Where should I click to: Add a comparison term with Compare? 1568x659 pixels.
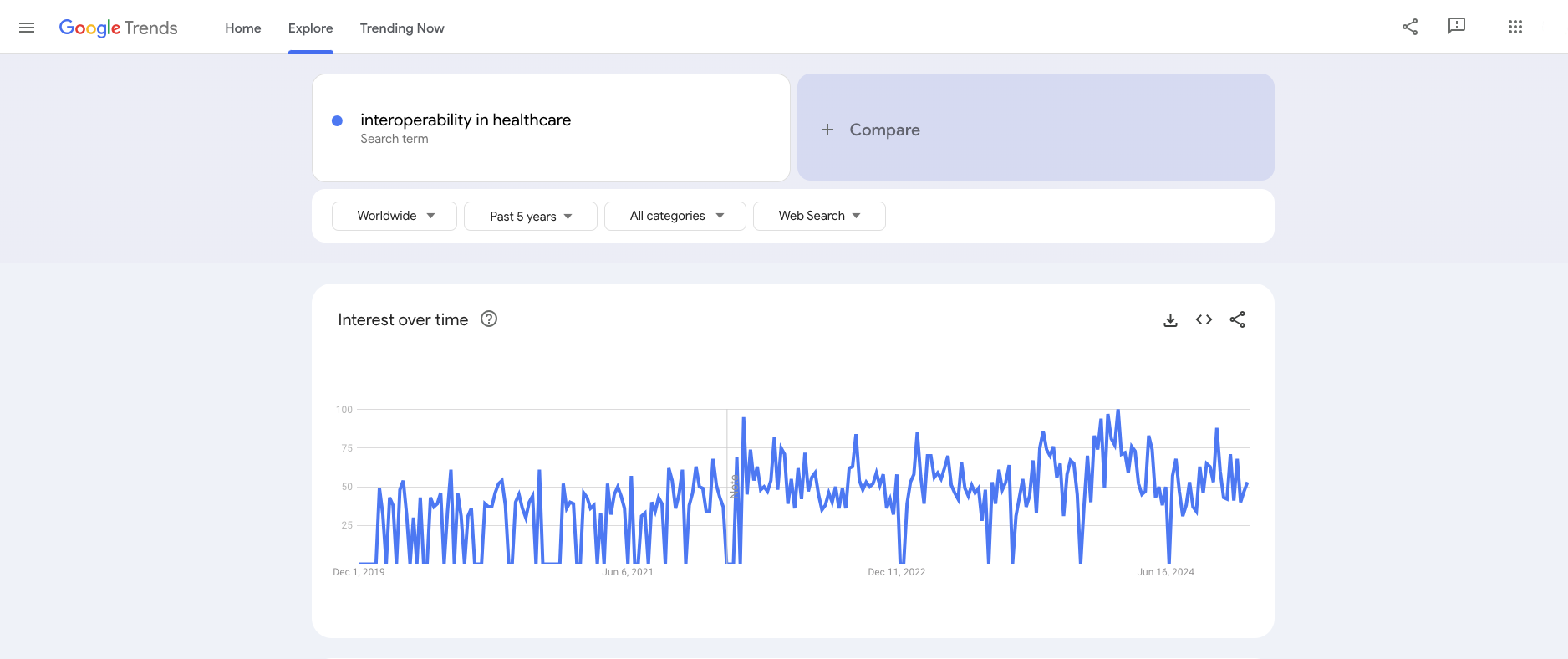pos(1036,127)
